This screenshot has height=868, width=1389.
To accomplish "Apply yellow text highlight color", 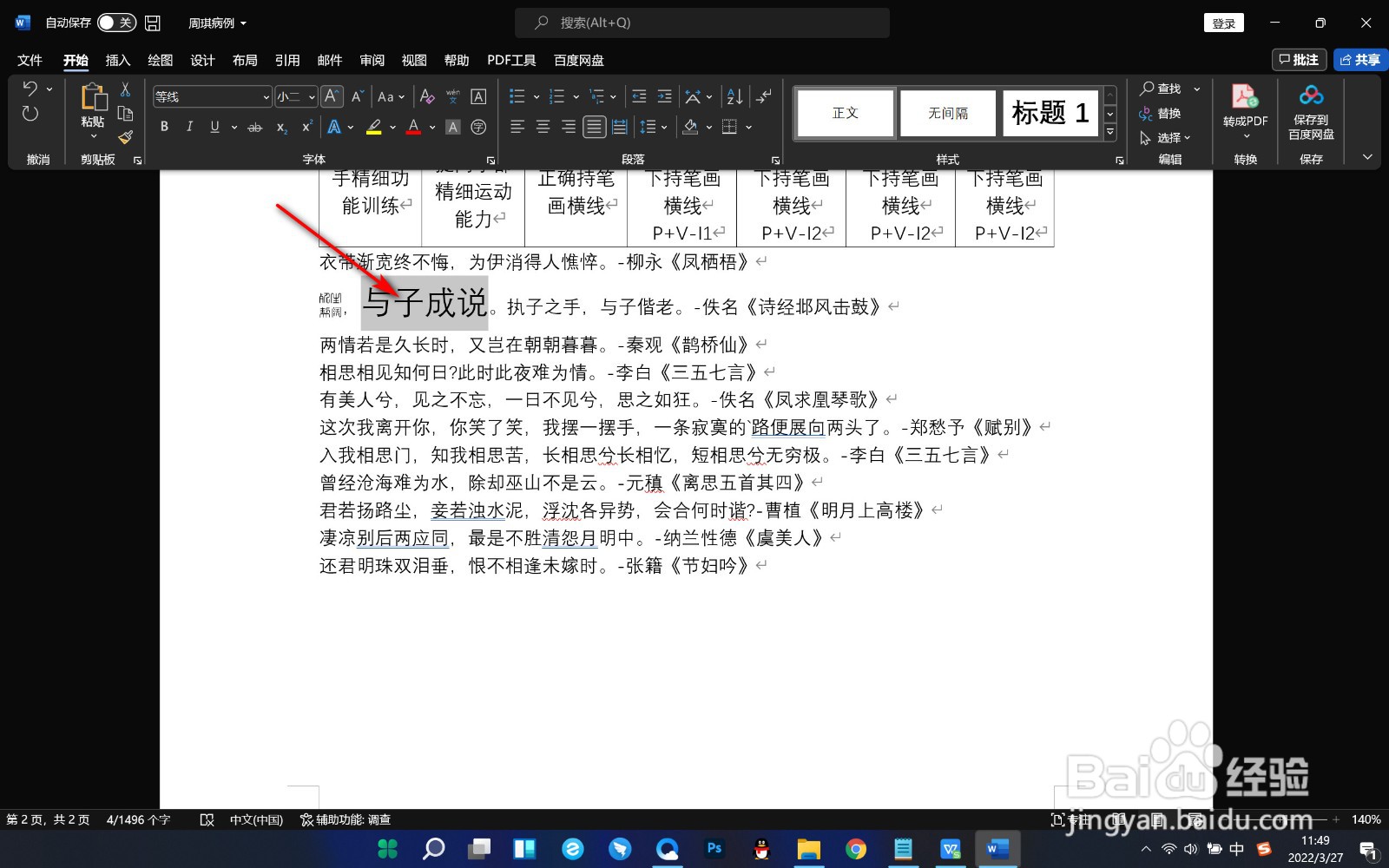I will (x=374, y=127).
